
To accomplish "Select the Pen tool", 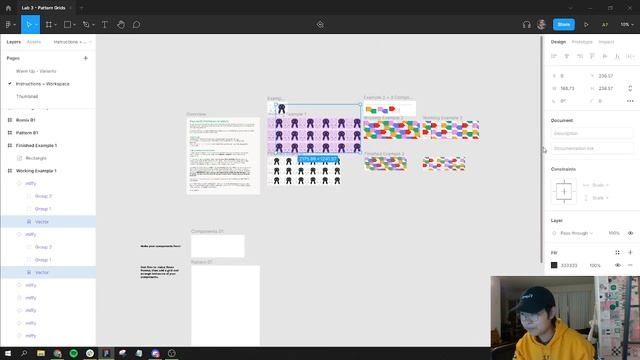I will click(x=86, y=24).
